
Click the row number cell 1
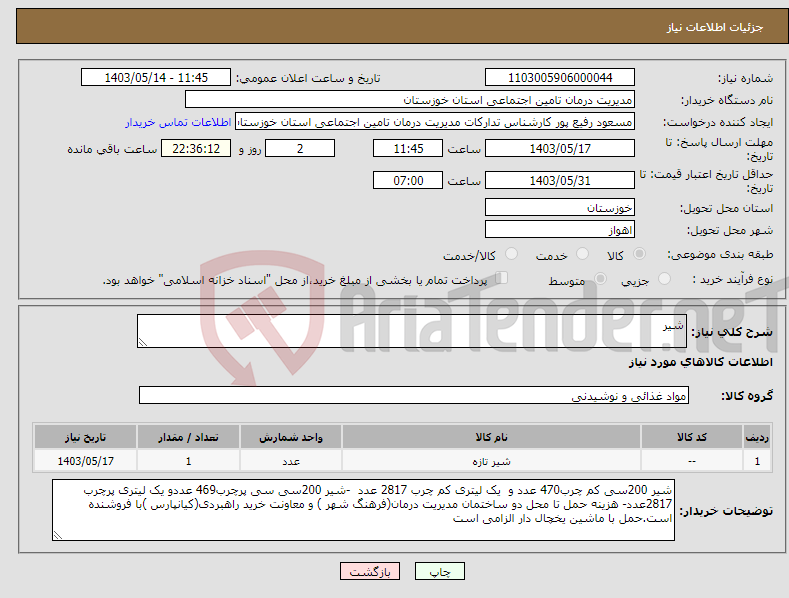[x=757, y=461]
